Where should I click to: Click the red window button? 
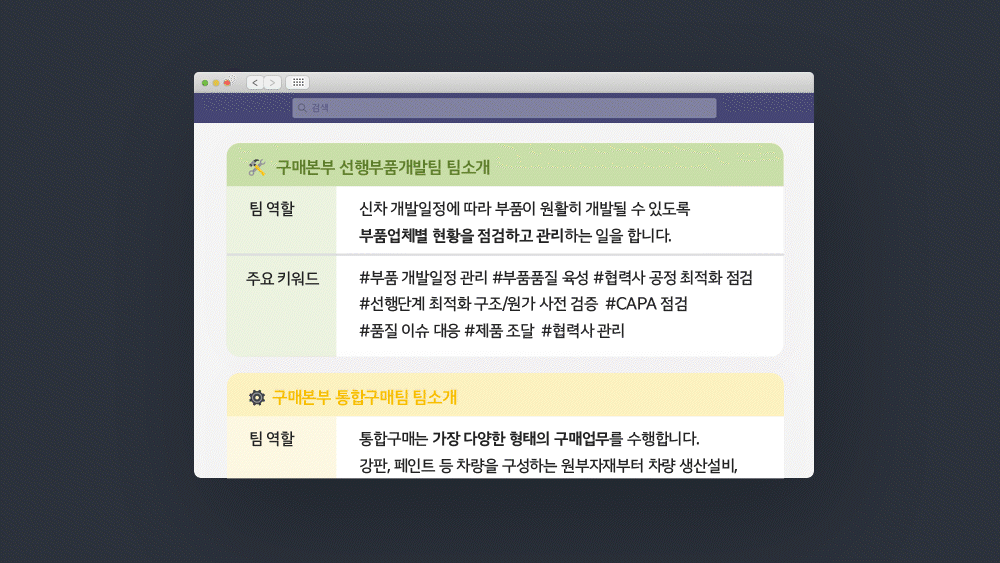tap(227, 83)
